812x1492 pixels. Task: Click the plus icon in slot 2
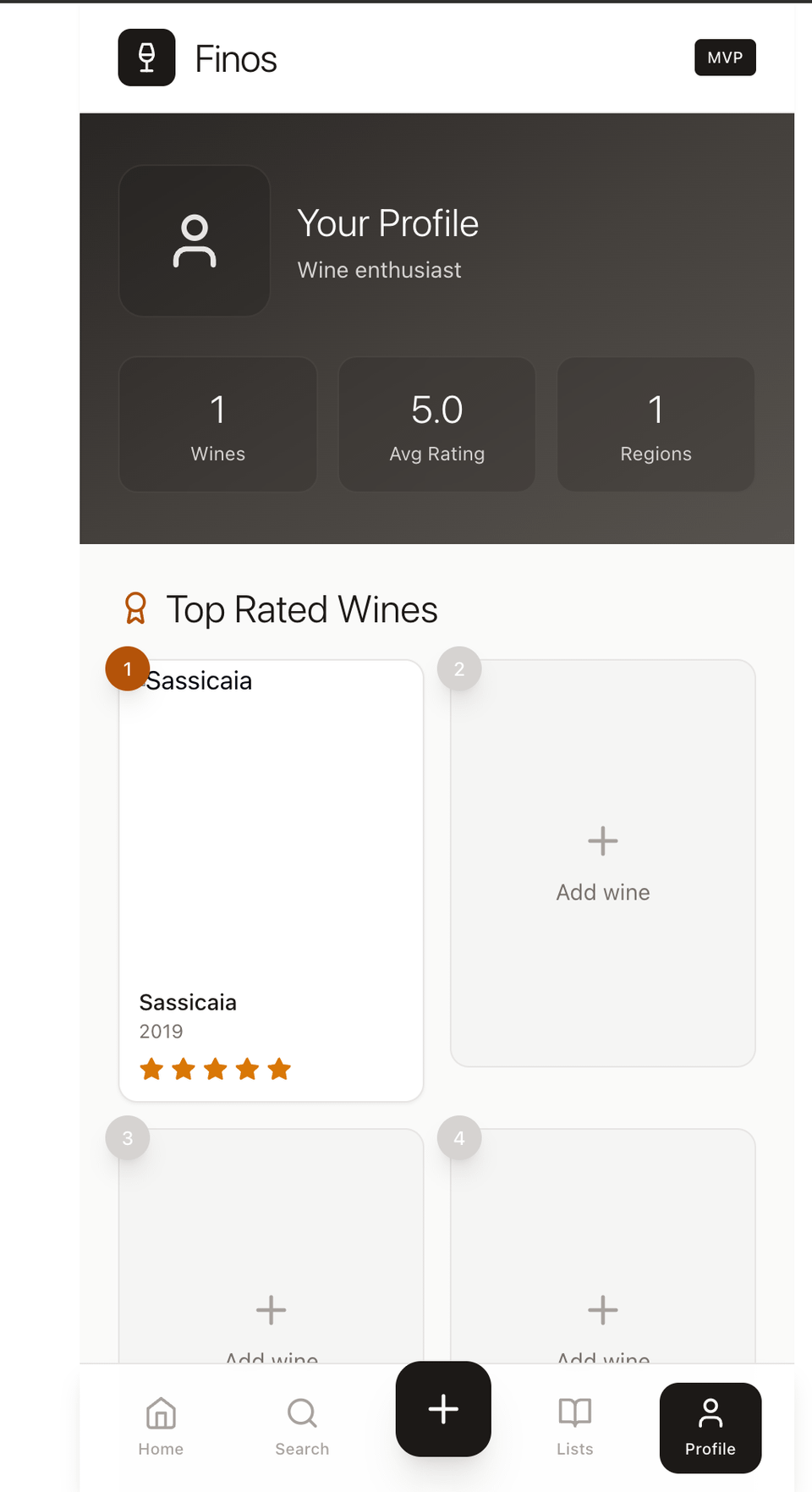pos(602,841)
